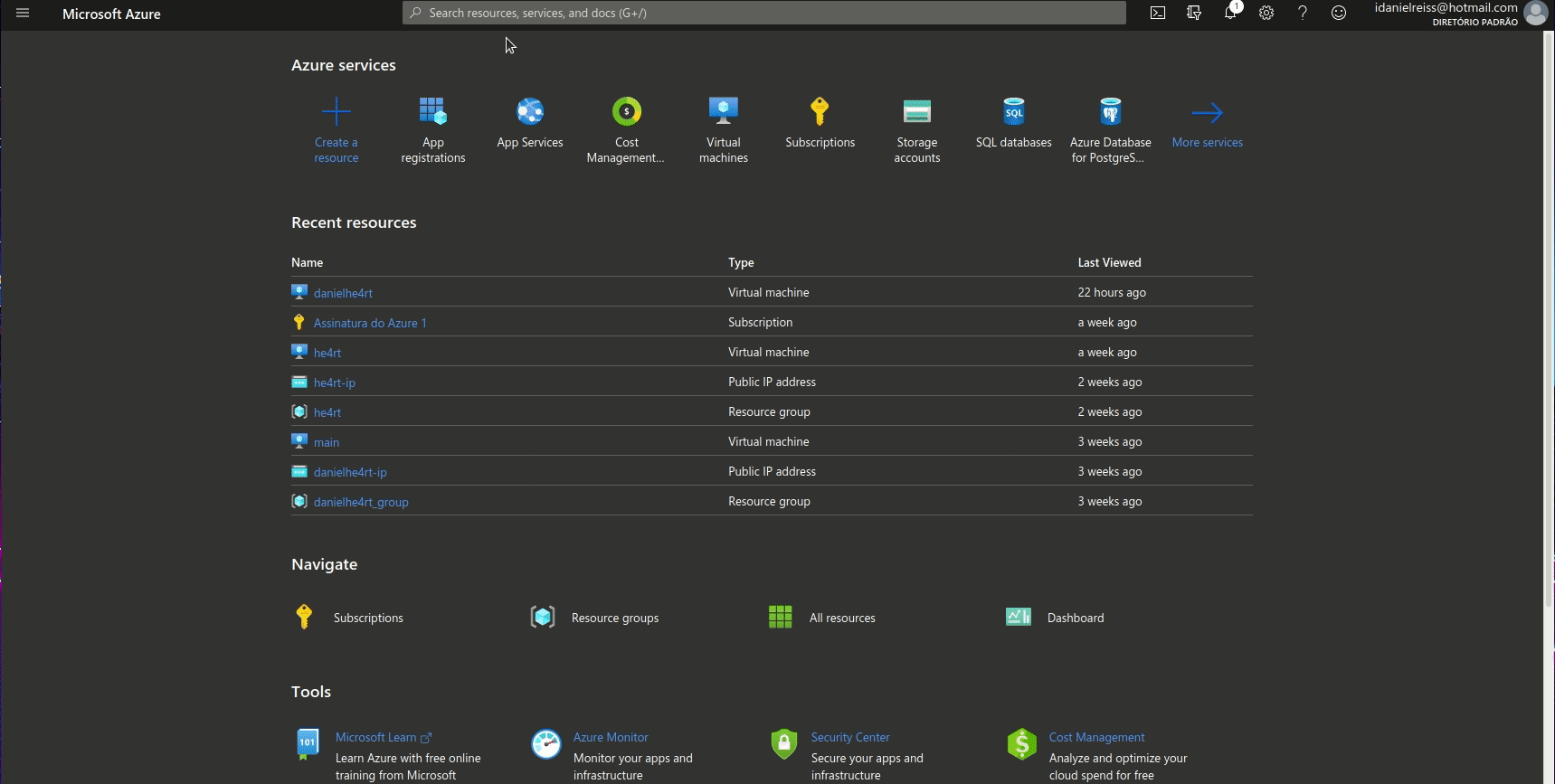
Task: Open App Services icon
Action: click(530, 111)
